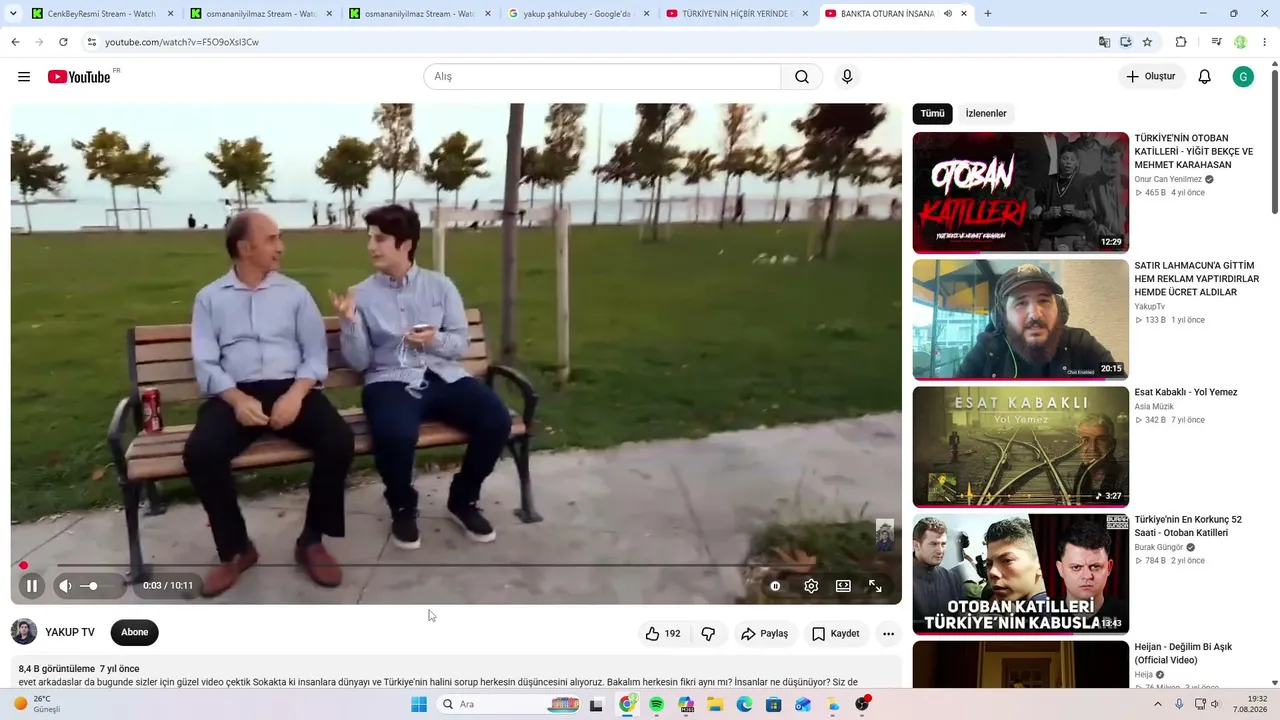Click the Oluştur create button
This screenshot has height=720, width=1280.
pyautogui.click(x=1151, y=77)
